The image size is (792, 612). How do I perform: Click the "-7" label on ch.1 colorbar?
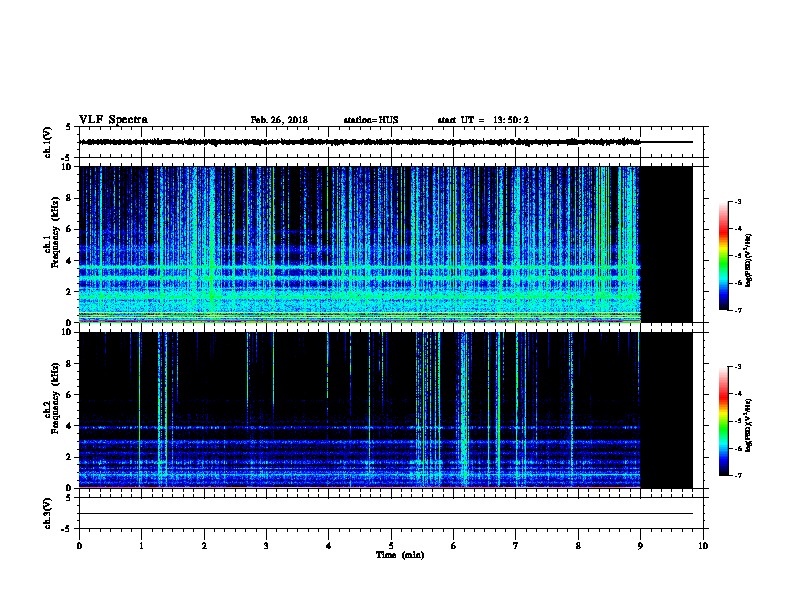tap(737, 310)
